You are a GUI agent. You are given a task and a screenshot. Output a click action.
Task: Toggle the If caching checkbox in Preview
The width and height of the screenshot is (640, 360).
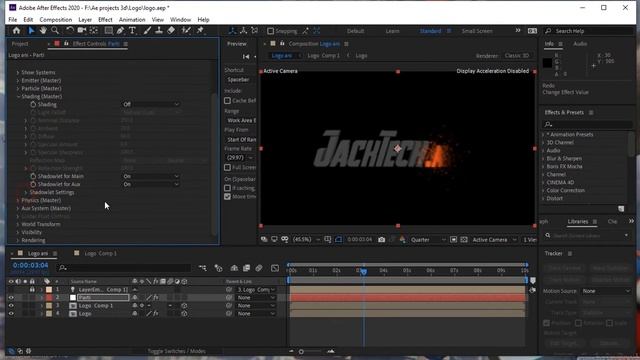tap(227, 188)
